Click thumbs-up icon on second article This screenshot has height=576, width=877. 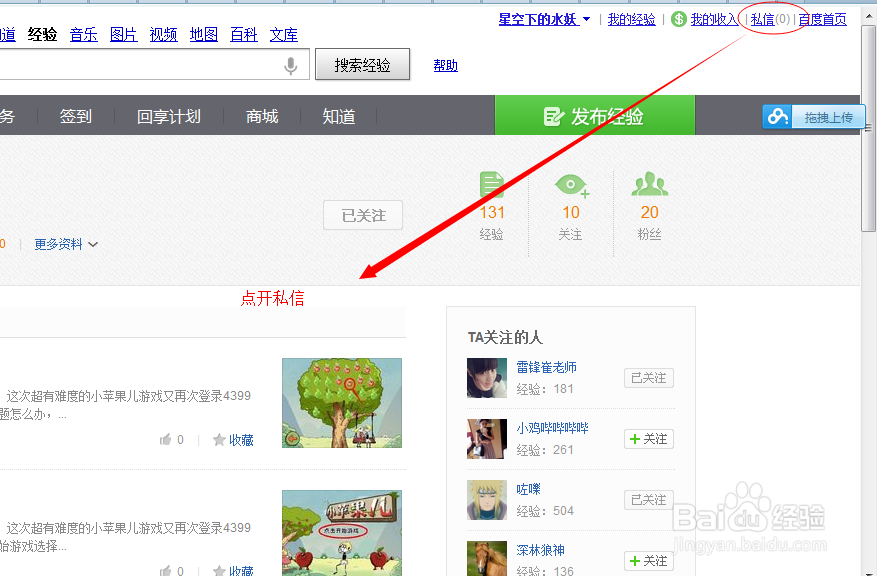166,570
